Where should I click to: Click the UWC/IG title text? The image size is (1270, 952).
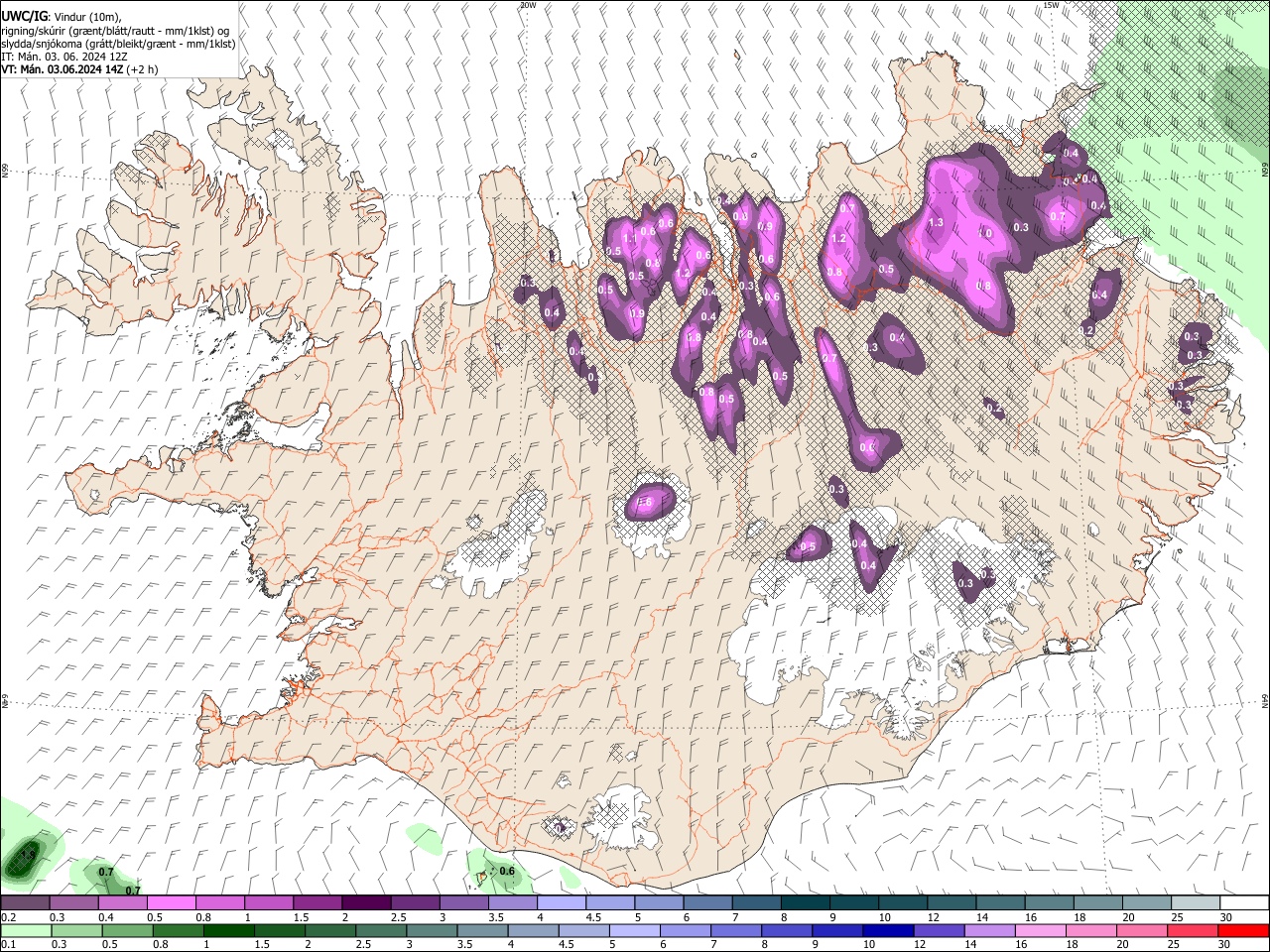24,18
